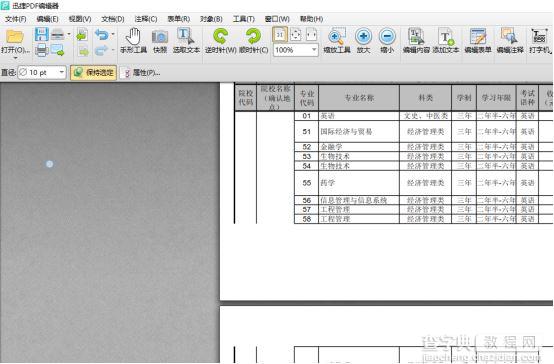Screen dimensions: 554x364
Task: Click the 专业名称 table header
Action: click(359, 98)
